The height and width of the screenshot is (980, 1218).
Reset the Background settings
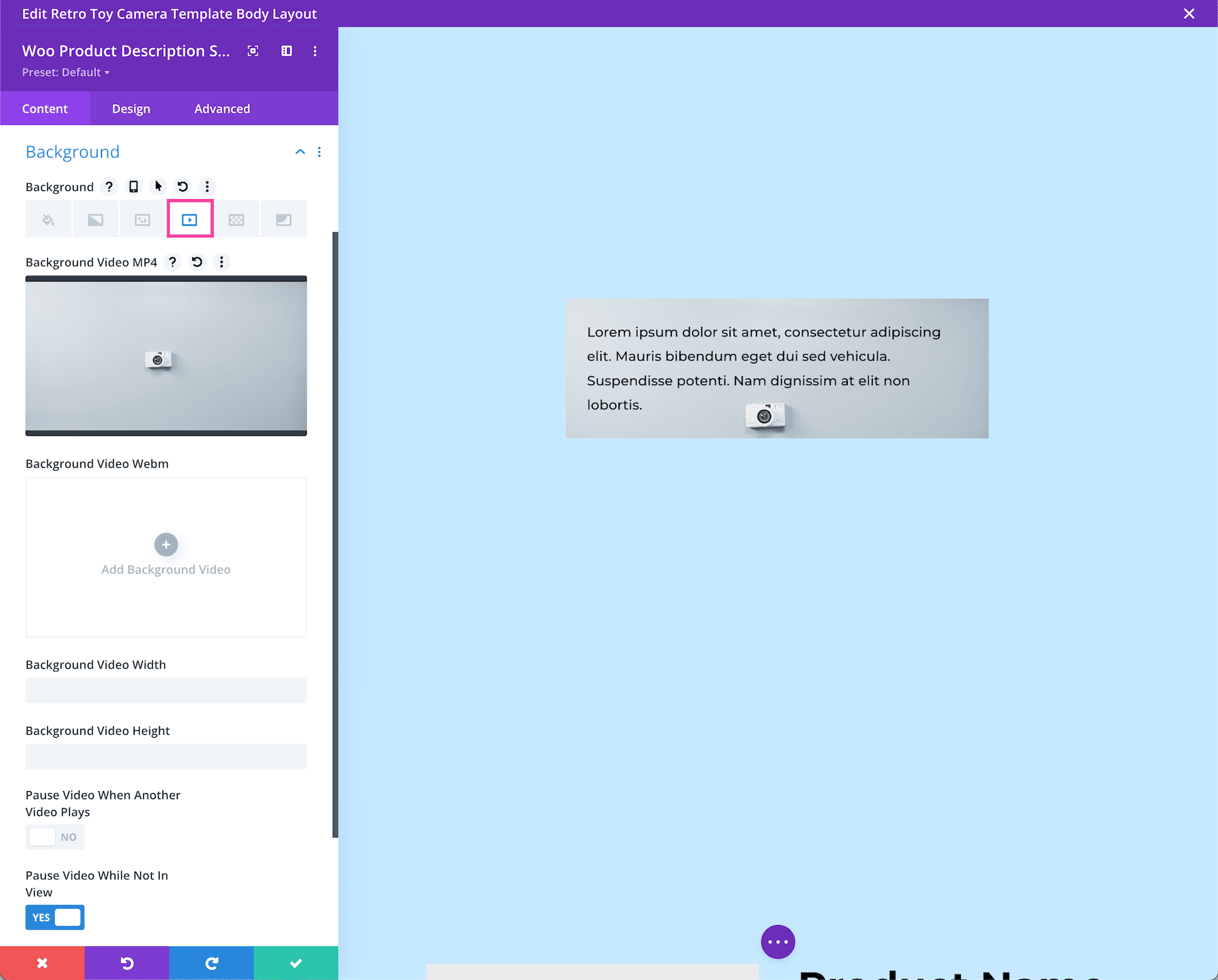182,187
